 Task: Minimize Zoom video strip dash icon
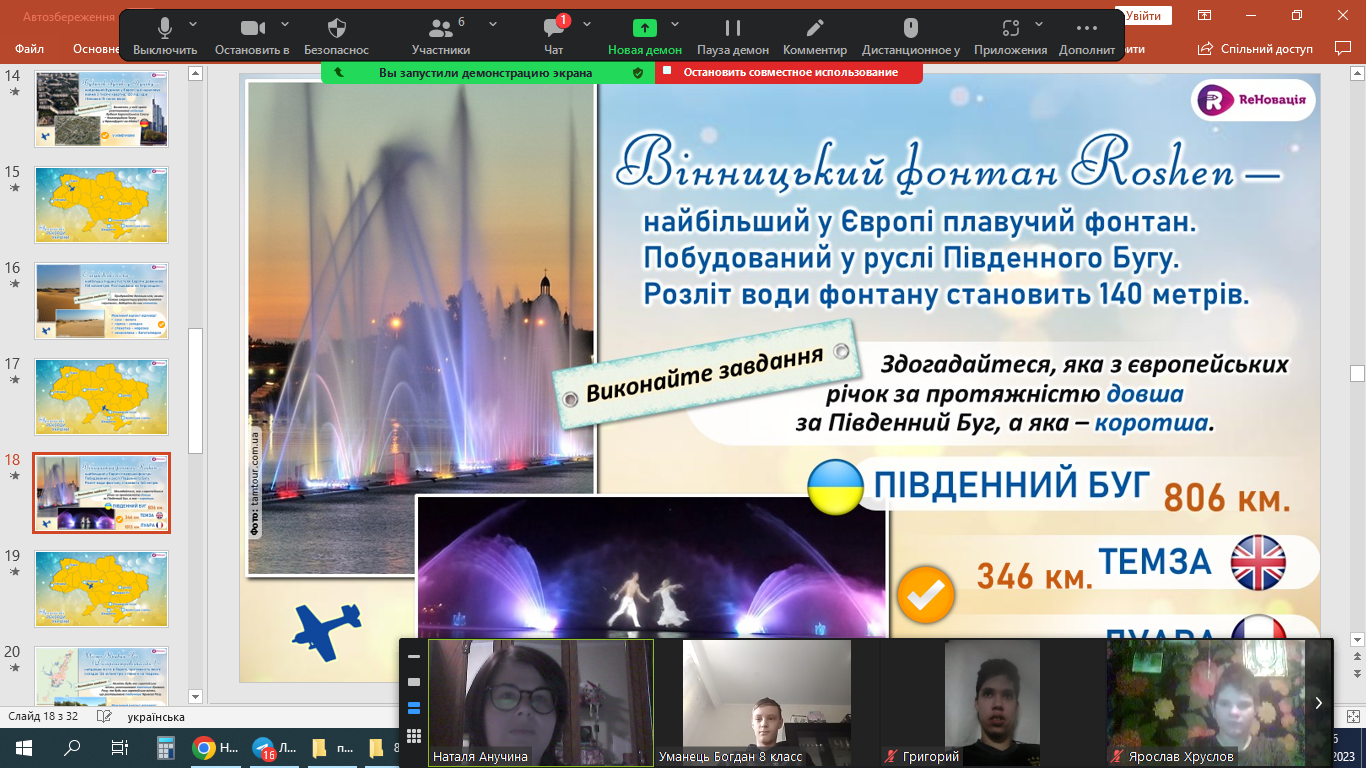[414, 657]
